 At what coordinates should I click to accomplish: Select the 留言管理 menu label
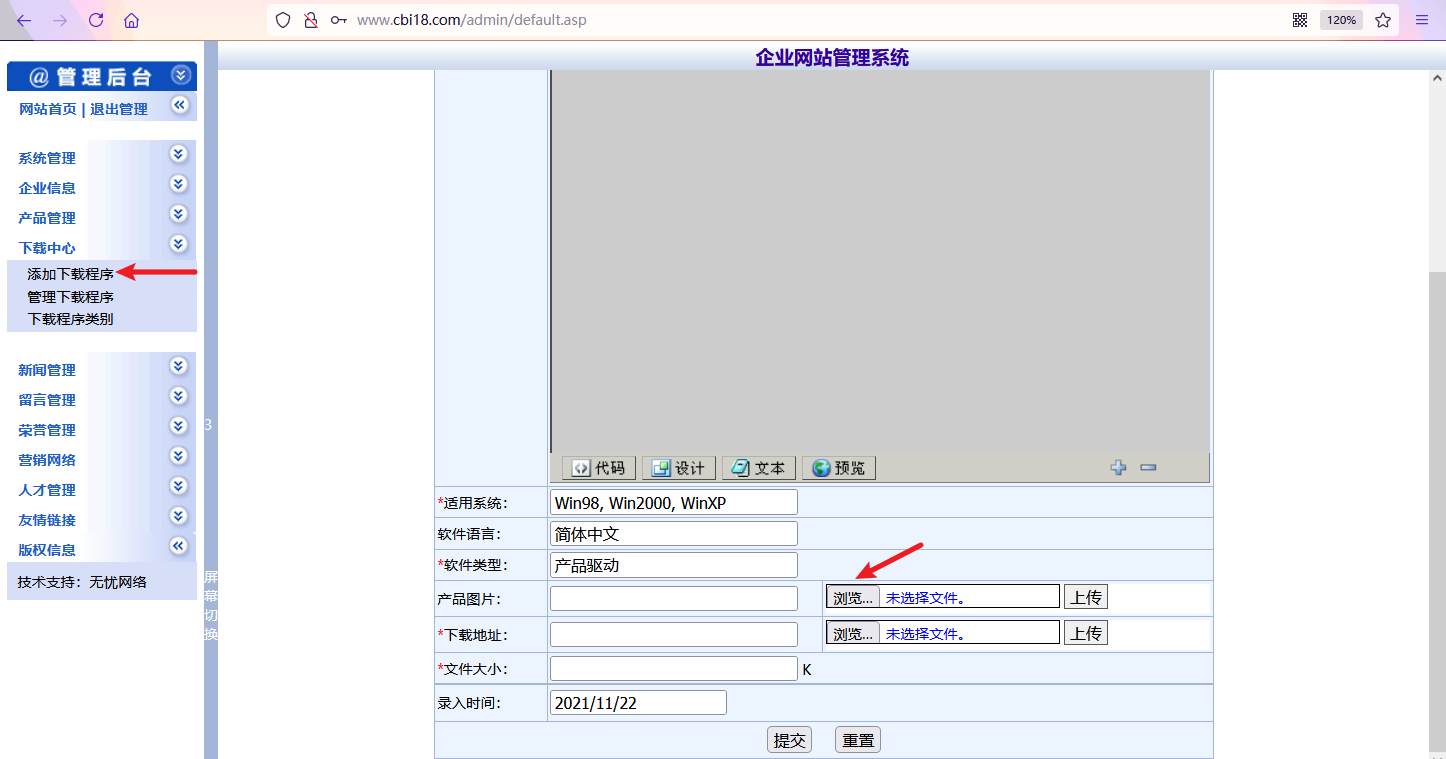47,400
